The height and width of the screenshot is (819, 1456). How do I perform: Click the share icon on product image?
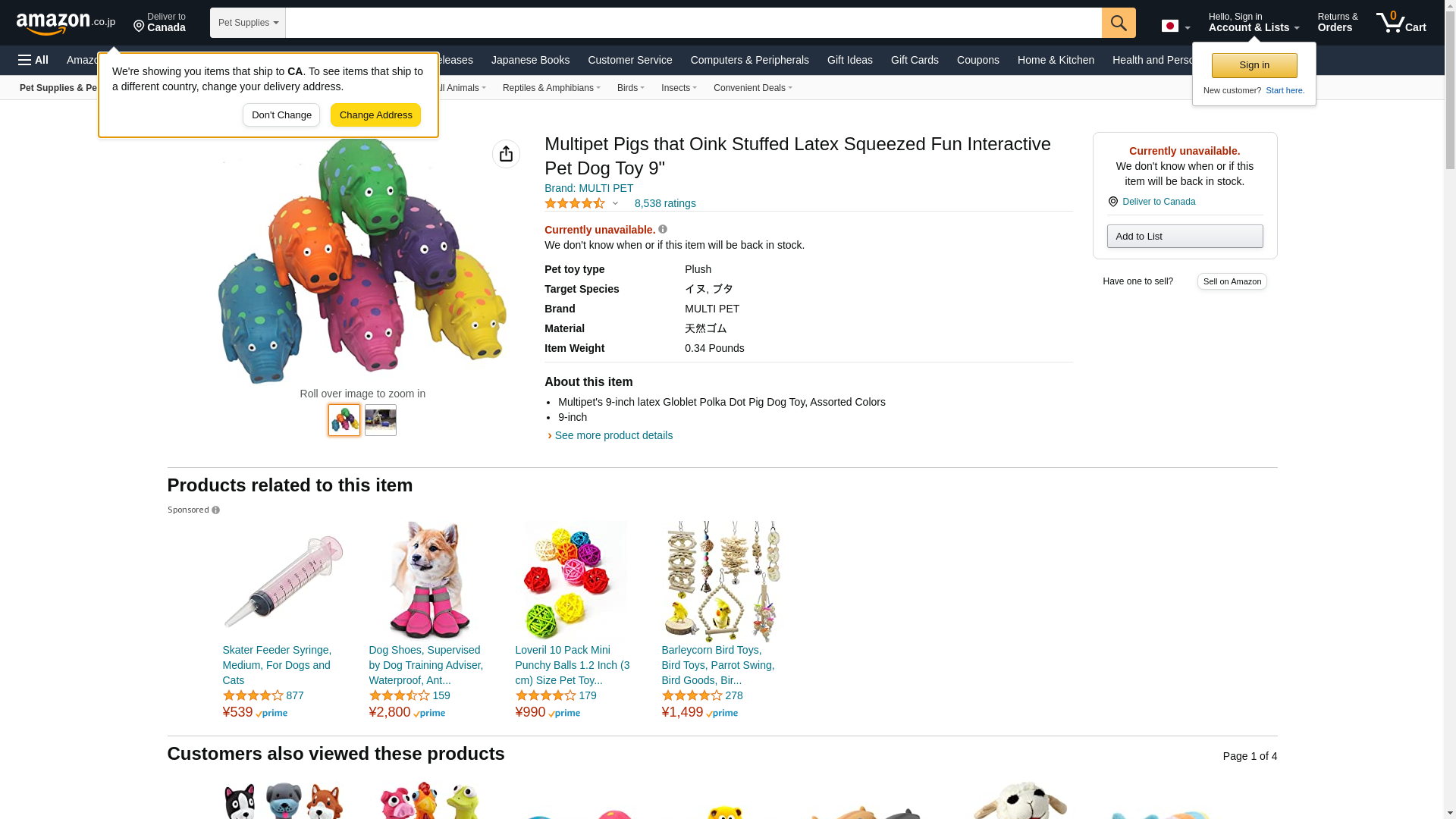pyautogui.click(x=506, y=154)
